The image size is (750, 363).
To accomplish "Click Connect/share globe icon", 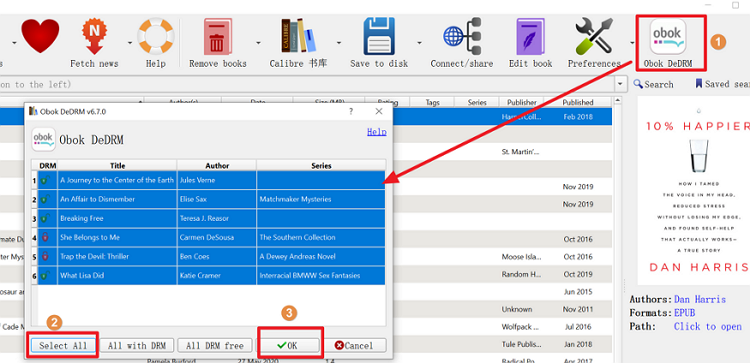I will 462,36.
